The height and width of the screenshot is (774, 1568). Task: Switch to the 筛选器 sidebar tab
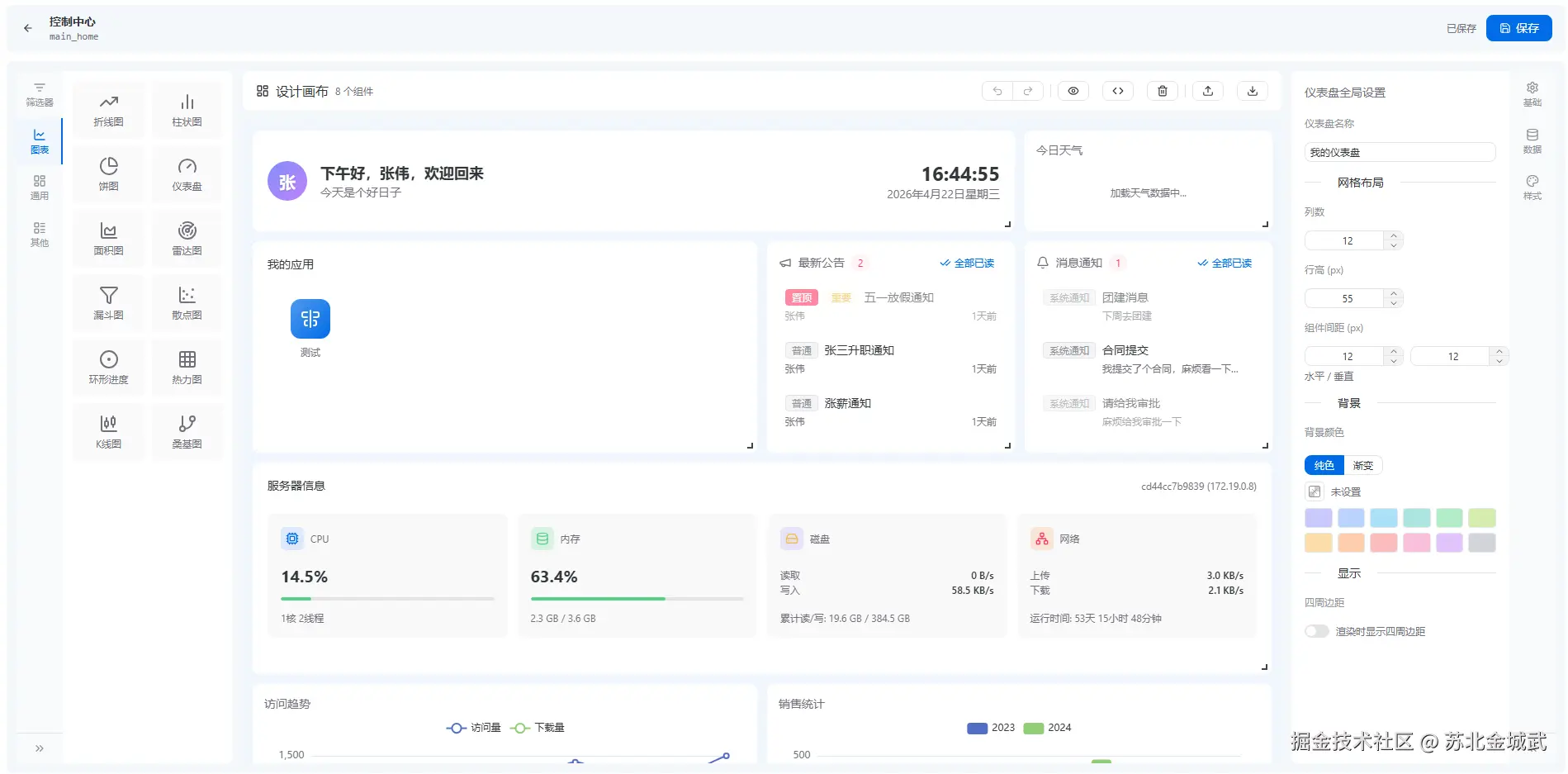[39, 94]
